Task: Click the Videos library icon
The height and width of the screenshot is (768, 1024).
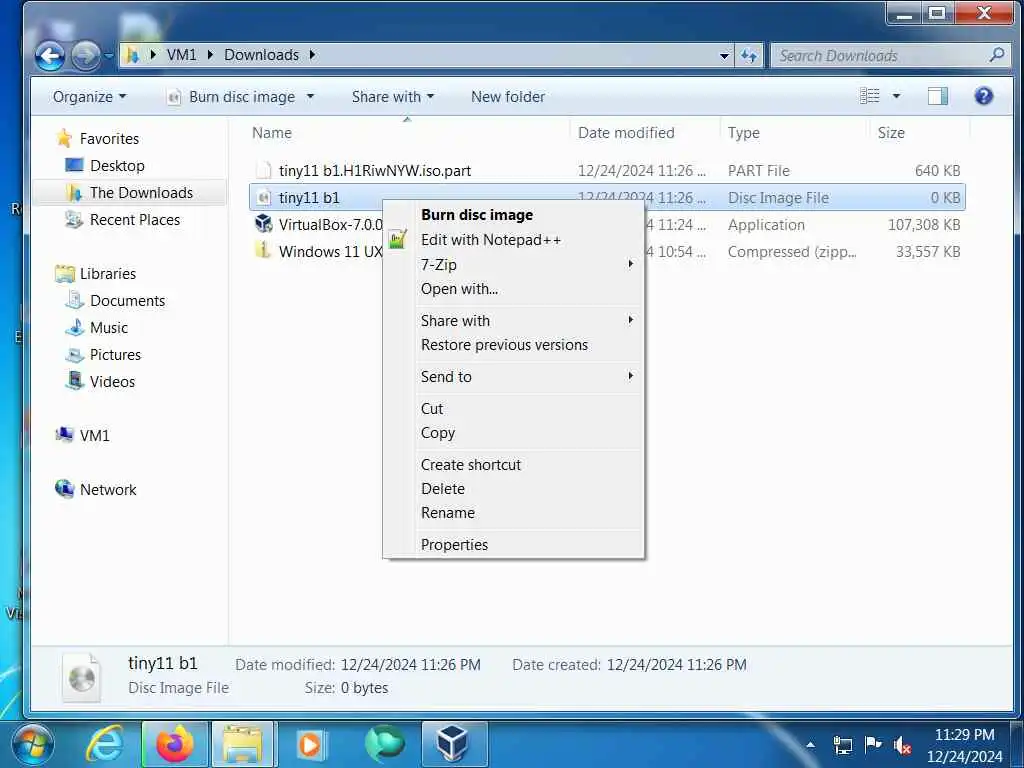Action: click(74, 381)
